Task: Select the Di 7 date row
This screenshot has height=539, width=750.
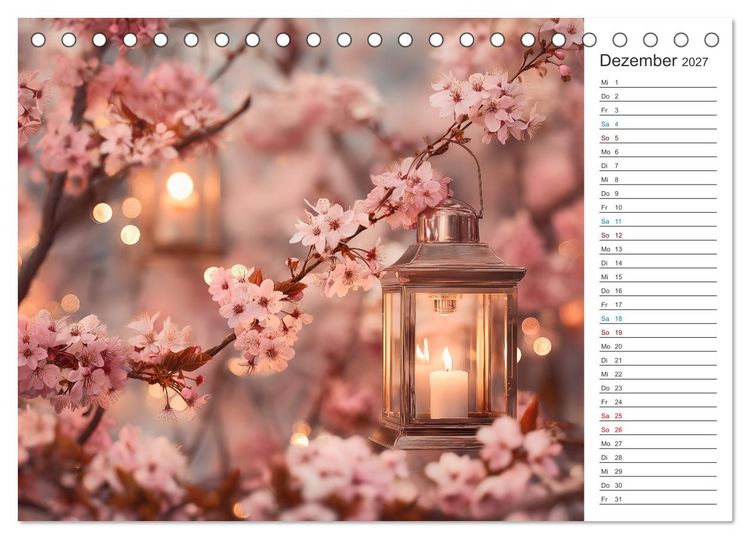Action: (x=658, y=165)
